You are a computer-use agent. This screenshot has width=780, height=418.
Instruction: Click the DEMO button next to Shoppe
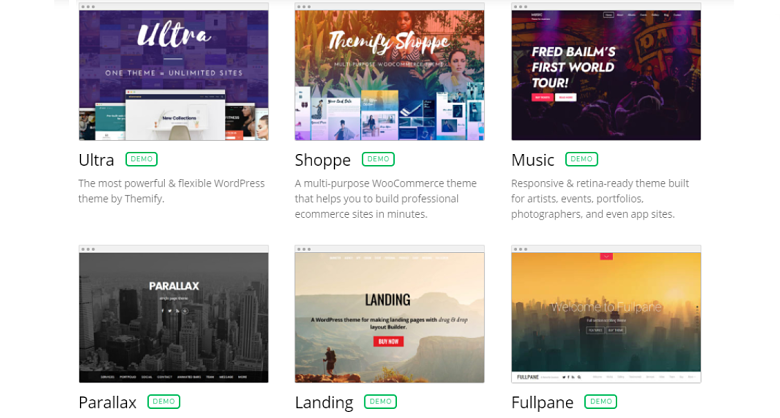tap(378, 159)
